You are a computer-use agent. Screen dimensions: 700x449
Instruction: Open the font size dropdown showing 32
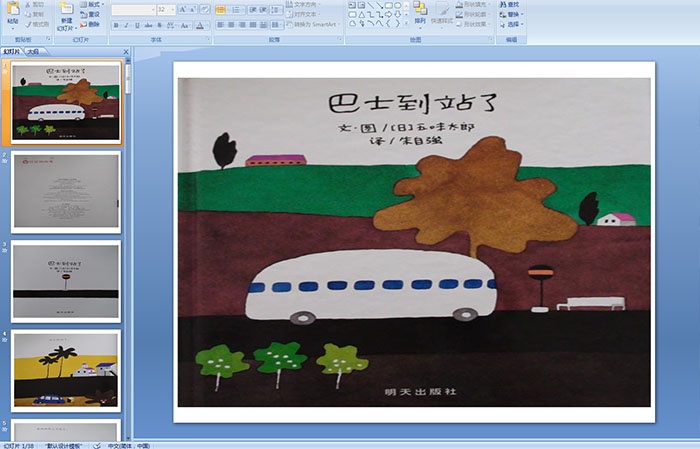[166, 9]
